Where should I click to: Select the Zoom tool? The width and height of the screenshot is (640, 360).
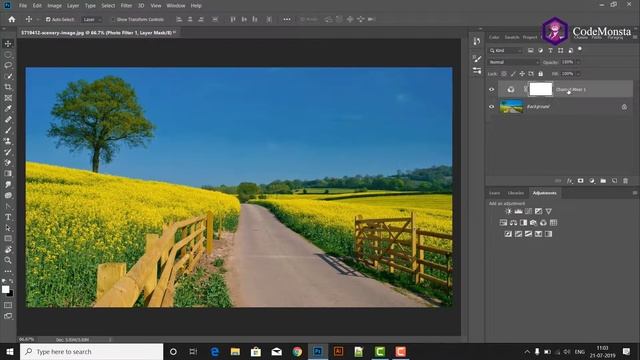pyautogui.click(x=8, y=260)
